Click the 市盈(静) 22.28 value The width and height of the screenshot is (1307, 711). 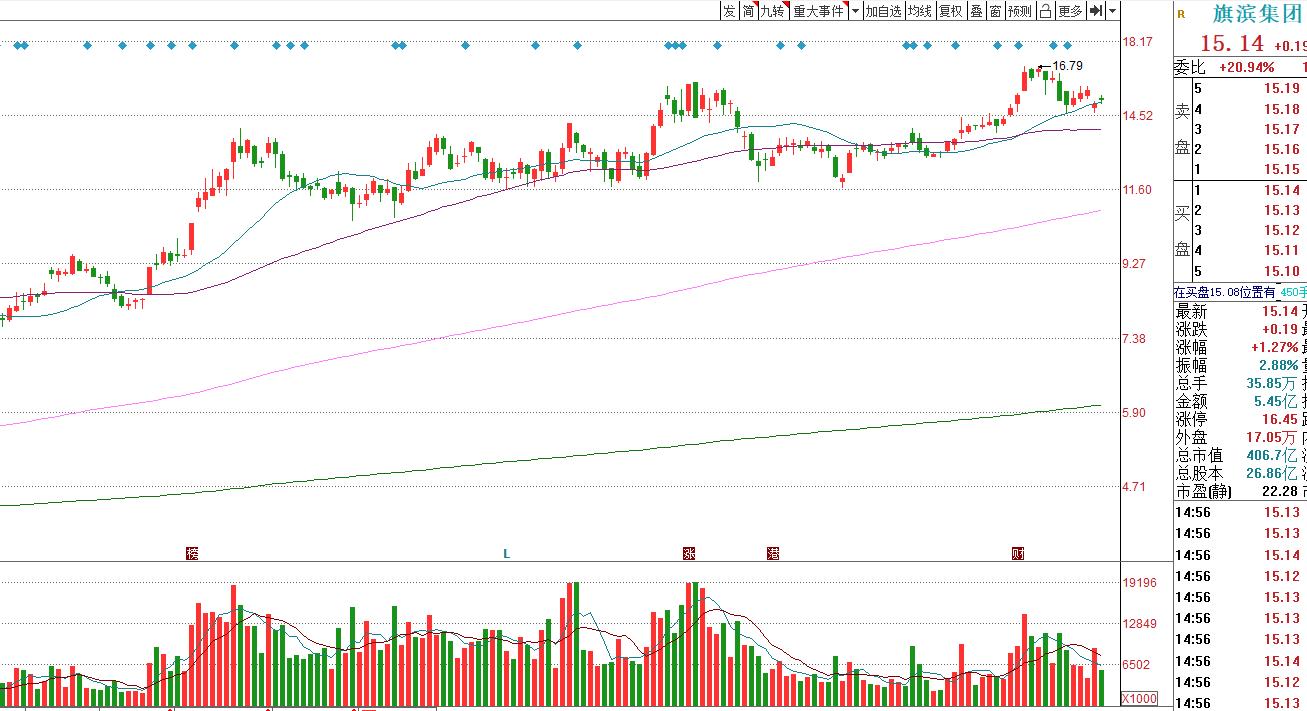(1281, 491)
